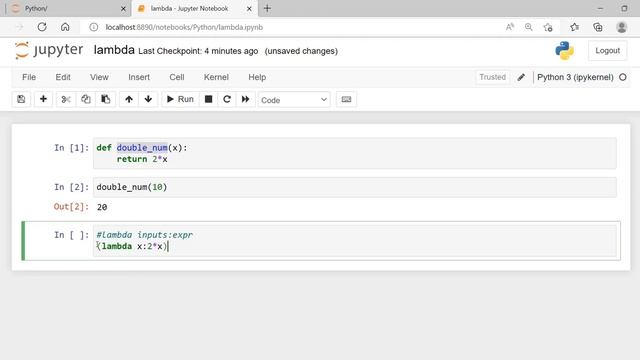Open the Cell menu
Image resolution: width=640 pixels, height=360 pixels.
click(177, 77)
